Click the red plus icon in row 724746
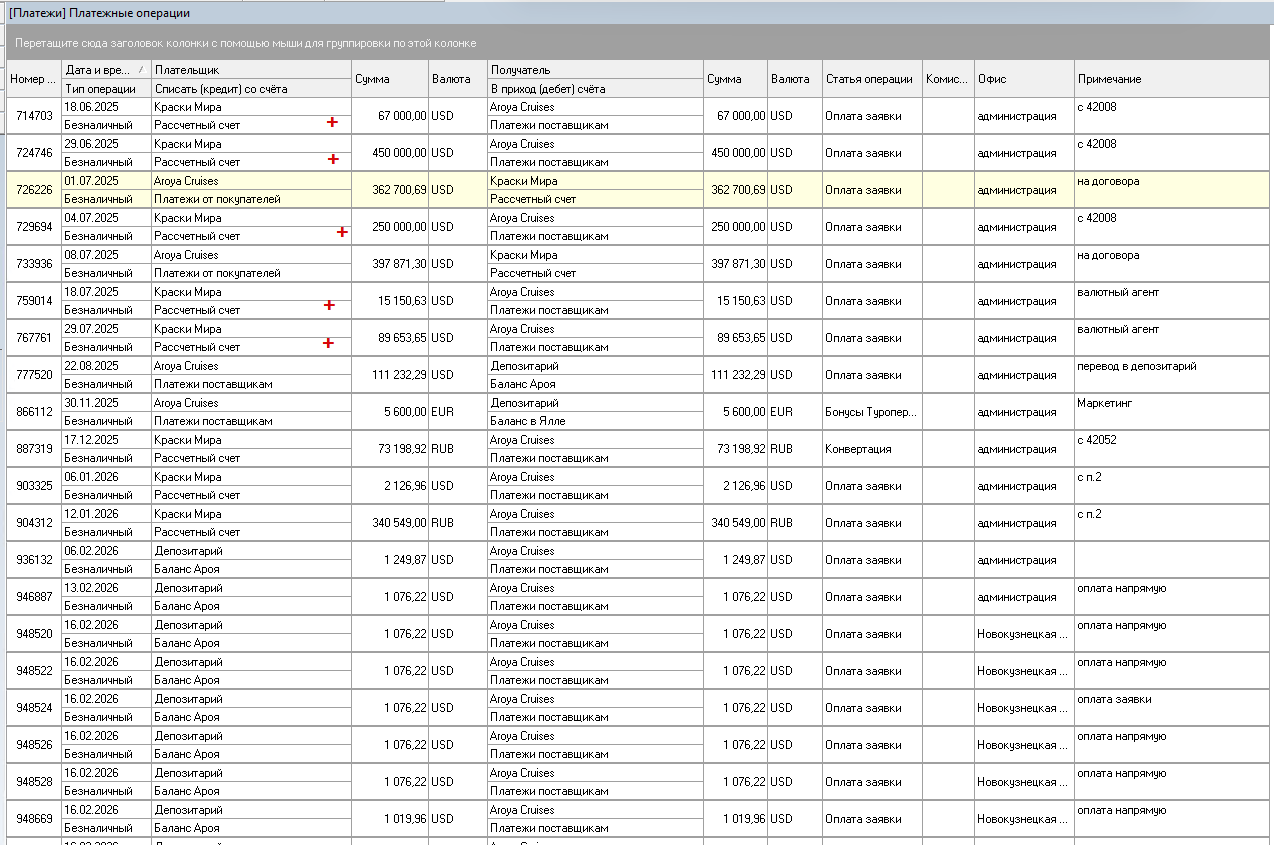This screenshot has width=1274, height=845. 333,159
